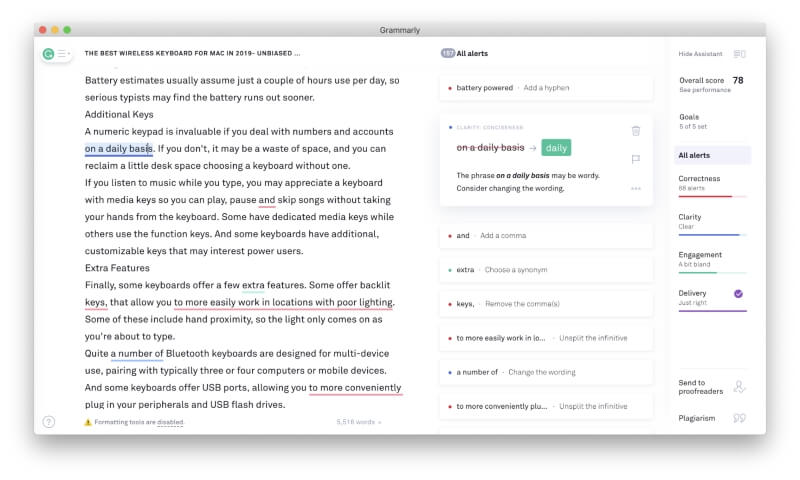Click the struck-through 'on a daily basis' text
Image resolution: width=800 pixels, height=480 pixels.
coord(490,147)
